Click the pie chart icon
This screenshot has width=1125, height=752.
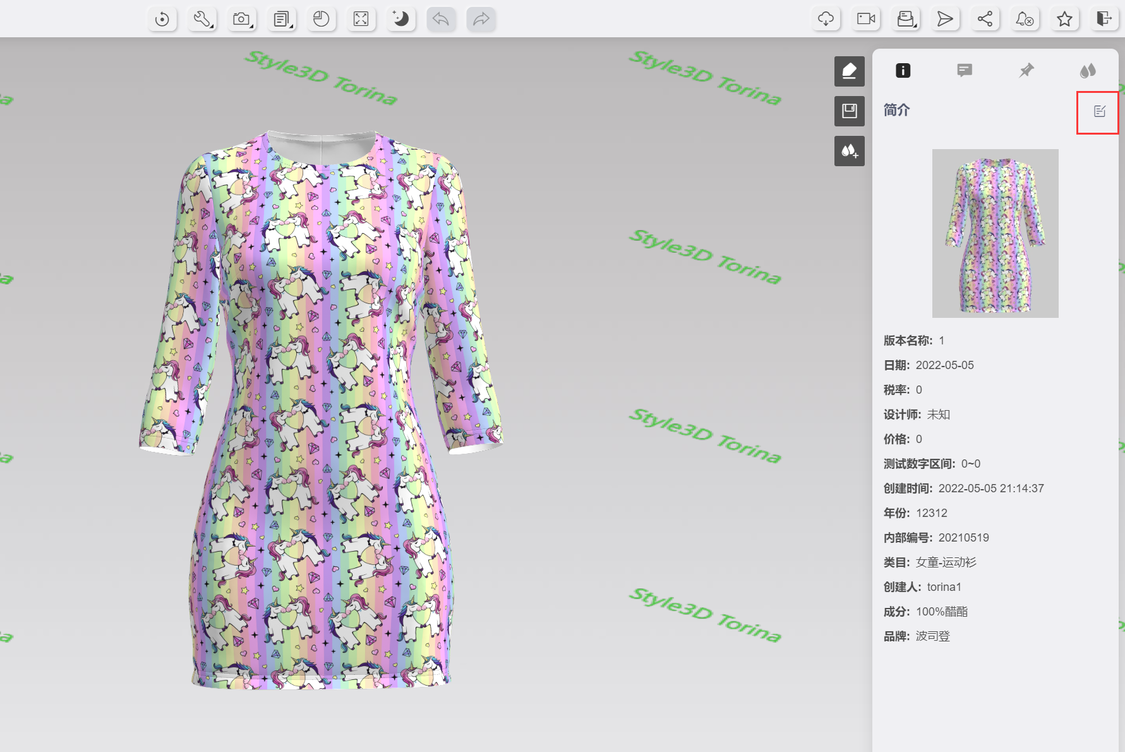pos(321,19)
